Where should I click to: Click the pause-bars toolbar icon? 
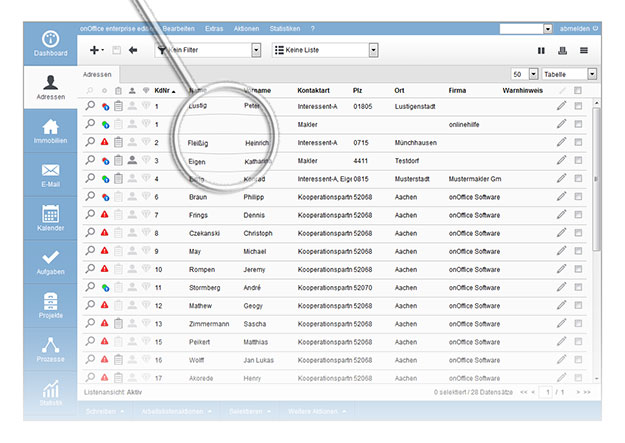click(x=541, y=50)
